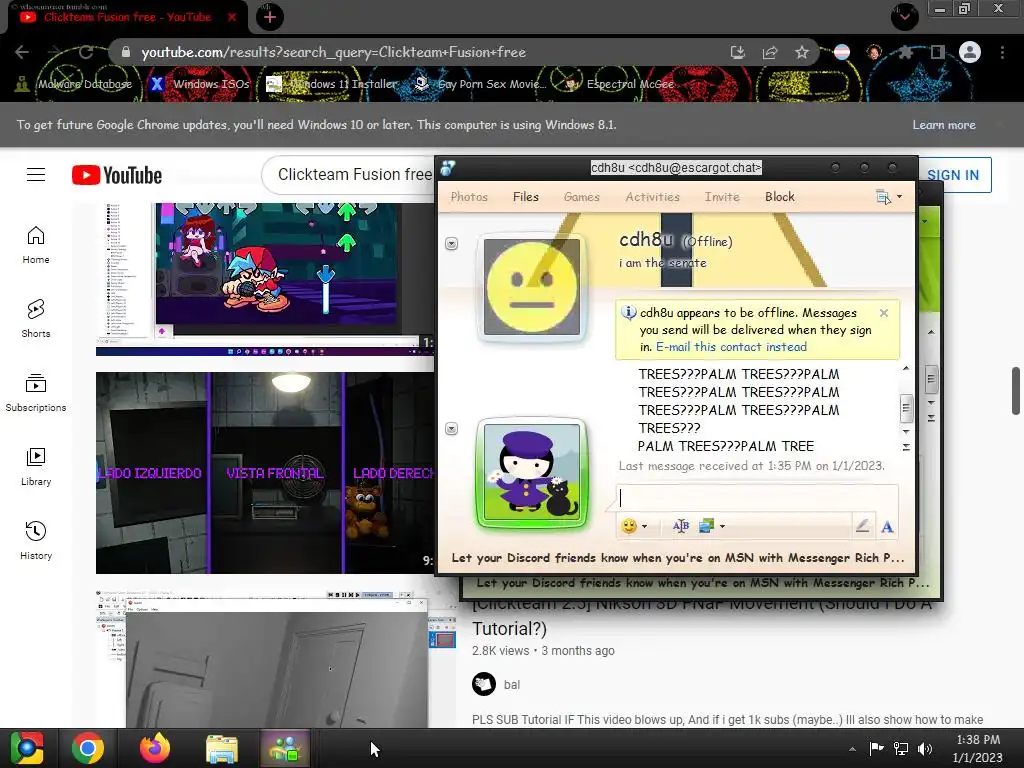
Task: Open the Chrome extensions puzzle icon
Action: pos(906,52)
